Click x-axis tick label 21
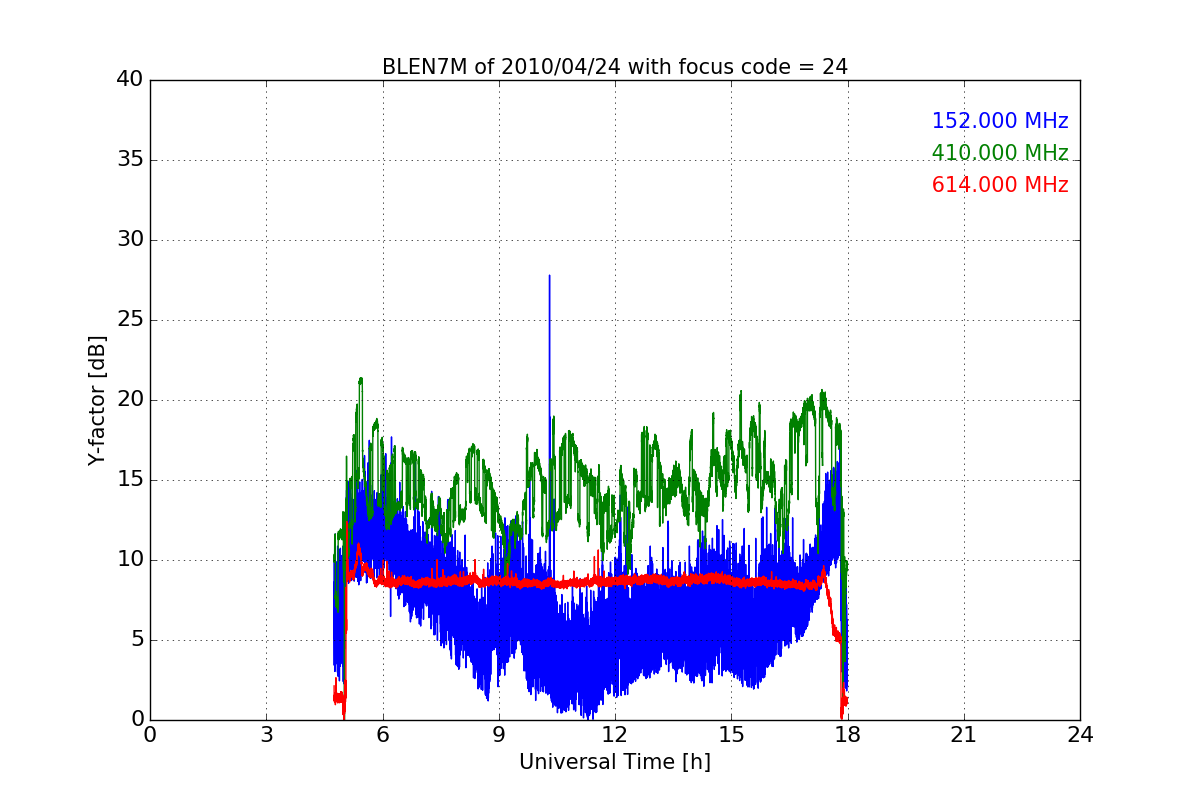Viewport: 1200px width, 800px height. pyautogui.click(x=964, y=735)
